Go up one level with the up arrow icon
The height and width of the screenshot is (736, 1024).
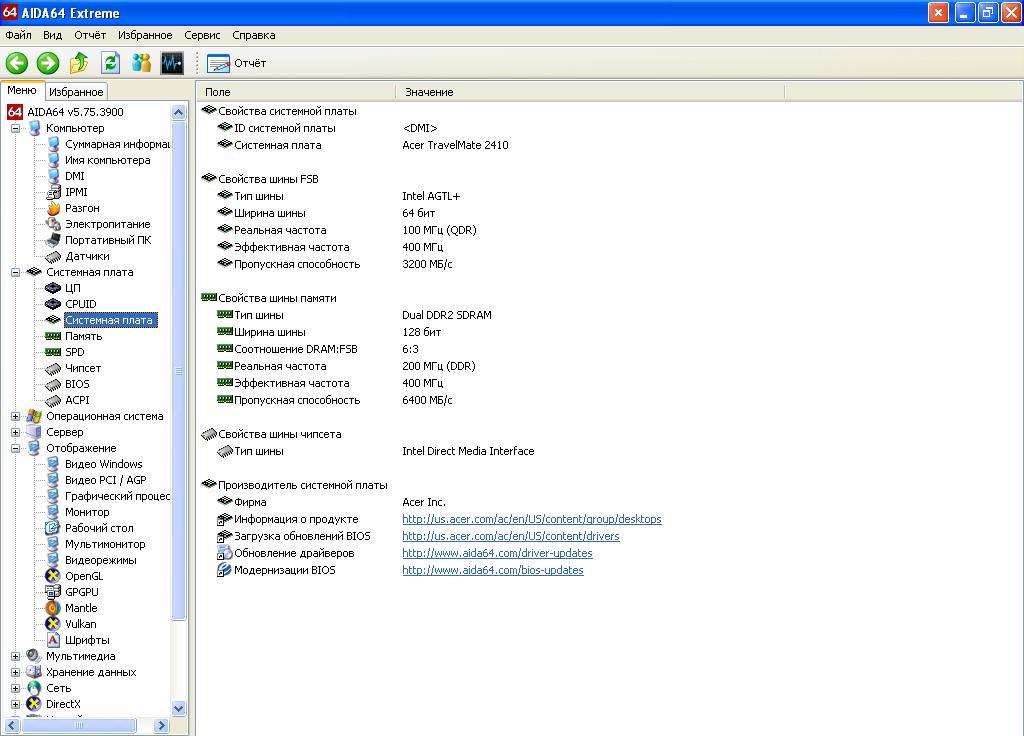pyautogui.click(x=79, y=63)
